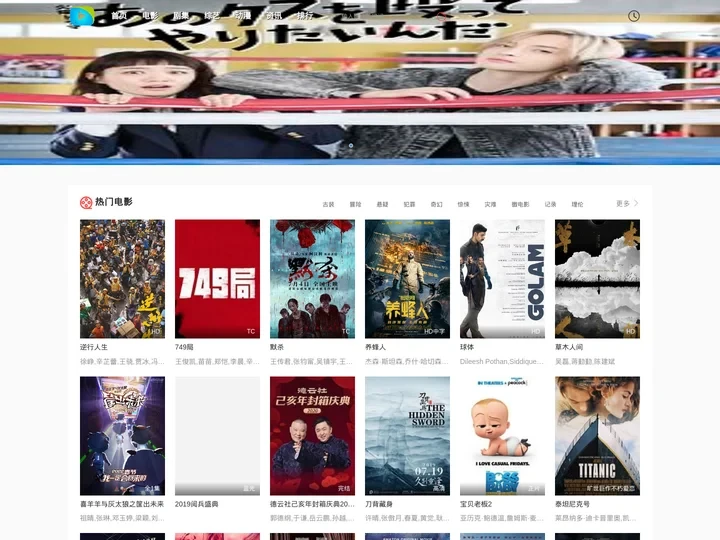
Task: Open the 逆行人生 movie poster
Action: pos(122,279)
